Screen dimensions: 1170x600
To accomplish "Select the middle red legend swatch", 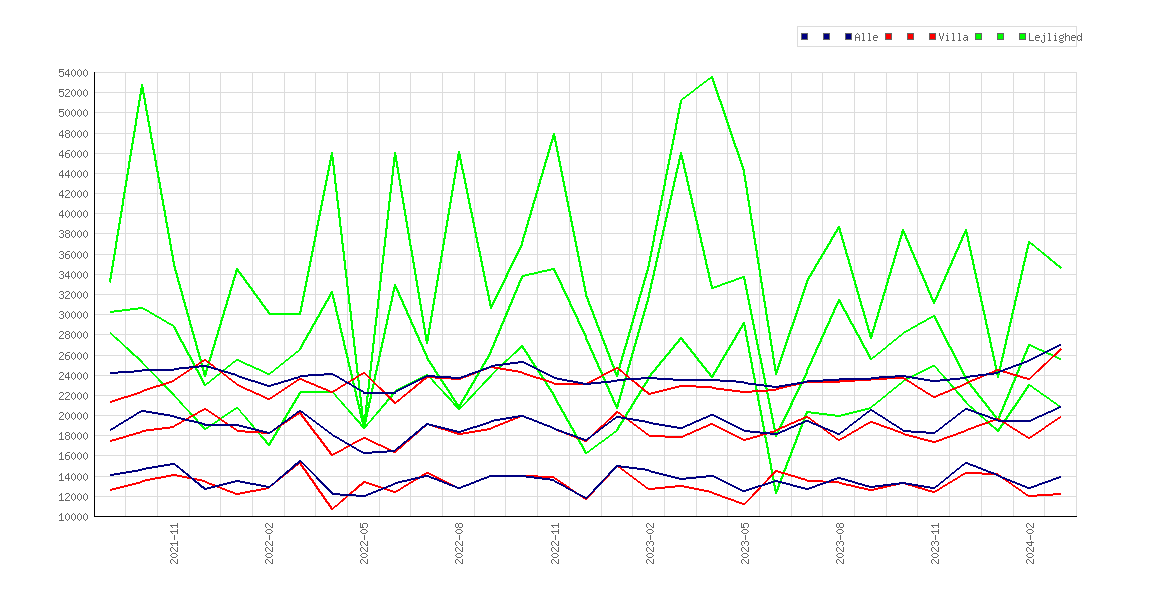I will pos(910,37).
